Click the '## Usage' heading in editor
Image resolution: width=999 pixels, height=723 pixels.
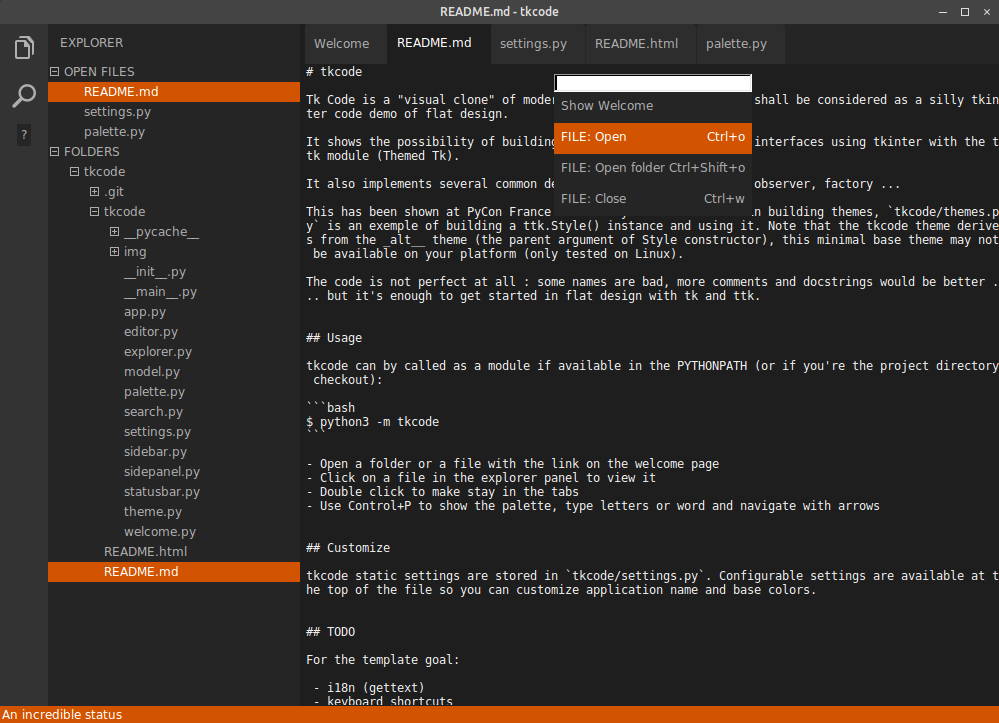(x=334, y=338)
